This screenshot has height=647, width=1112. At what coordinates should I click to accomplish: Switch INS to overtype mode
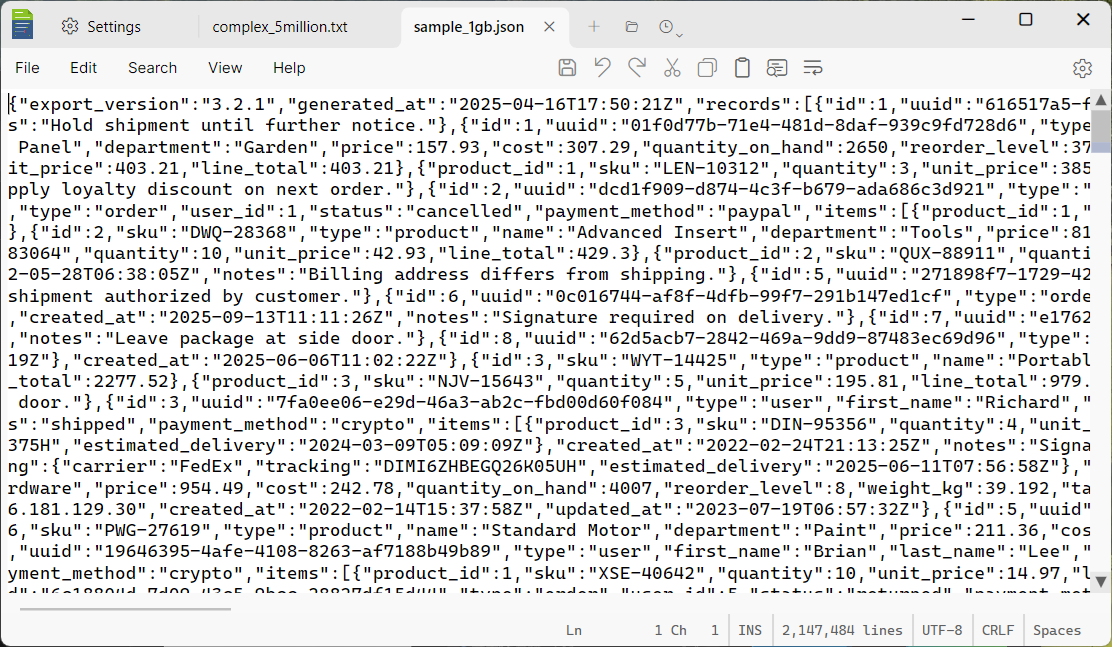click(x=750, y=630)
